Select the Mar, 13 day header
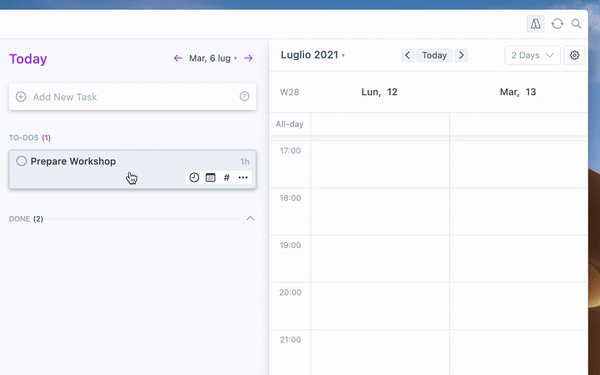 tap(518, 92)
